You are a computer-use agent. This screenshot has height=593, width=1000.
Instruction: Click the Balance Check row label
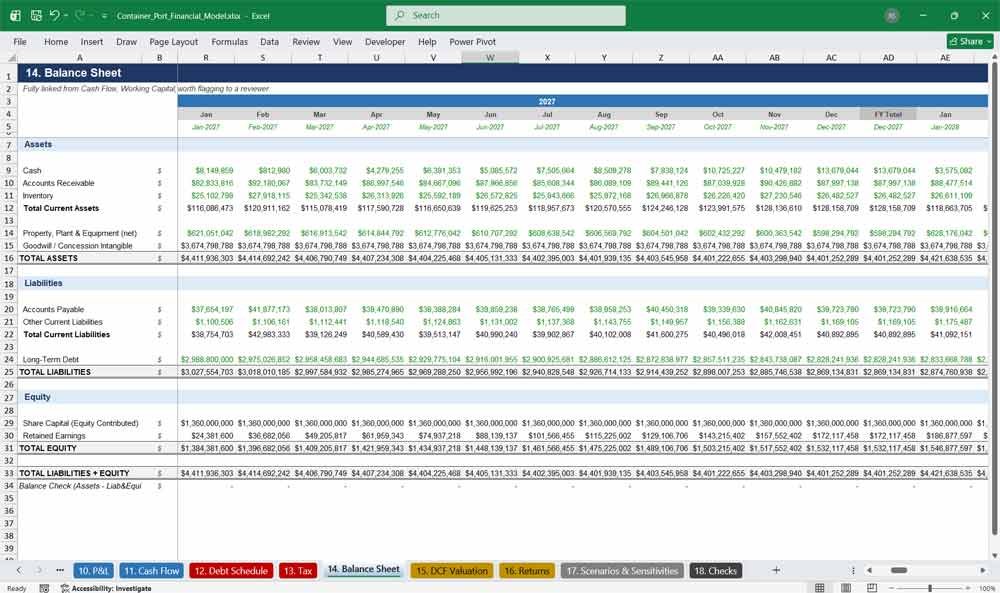[80, 486]
